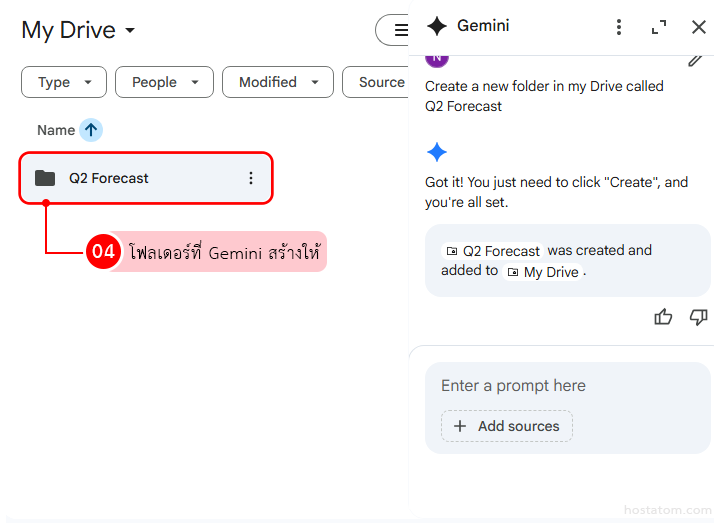
Task: Click the Add sources button
Action: (507, 426)
